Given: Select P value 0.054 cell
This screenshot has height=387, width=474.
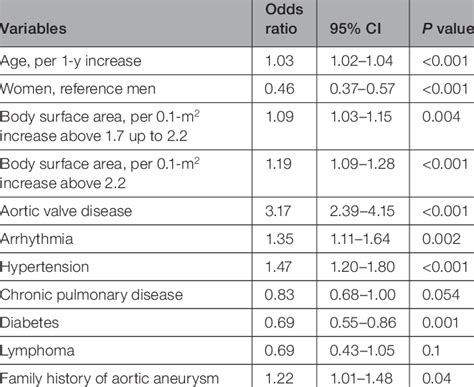Looking at the screenshot, I should (x=441, y=295).
